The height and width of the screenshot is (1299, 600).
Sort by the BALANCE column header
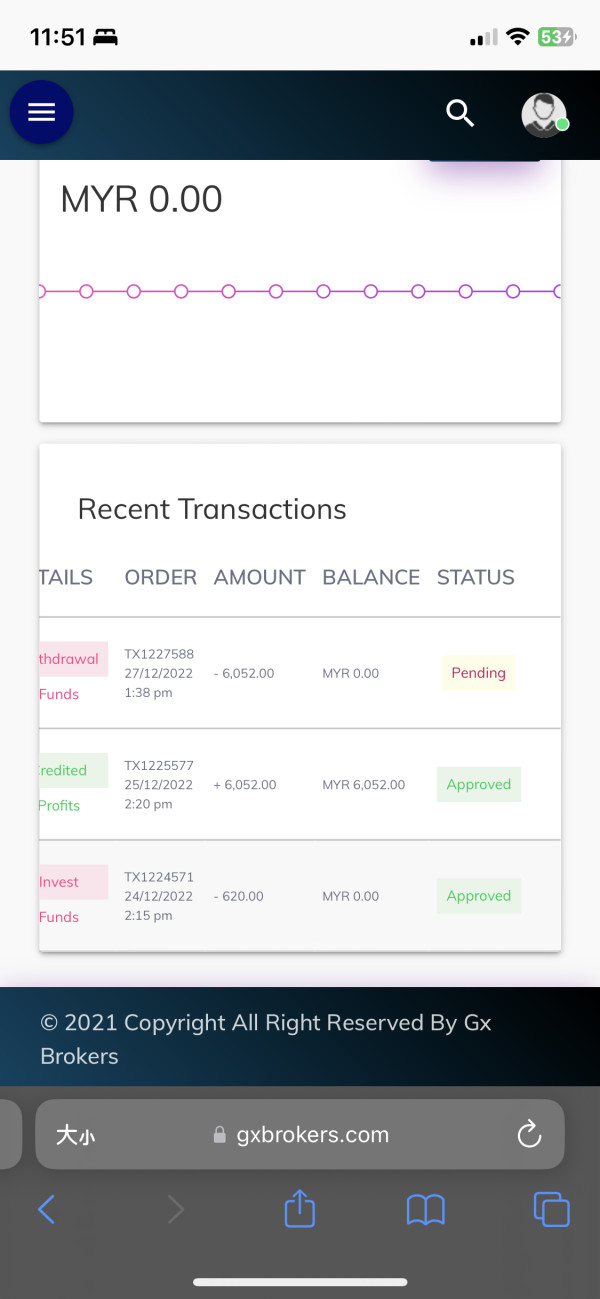[371, 577]
